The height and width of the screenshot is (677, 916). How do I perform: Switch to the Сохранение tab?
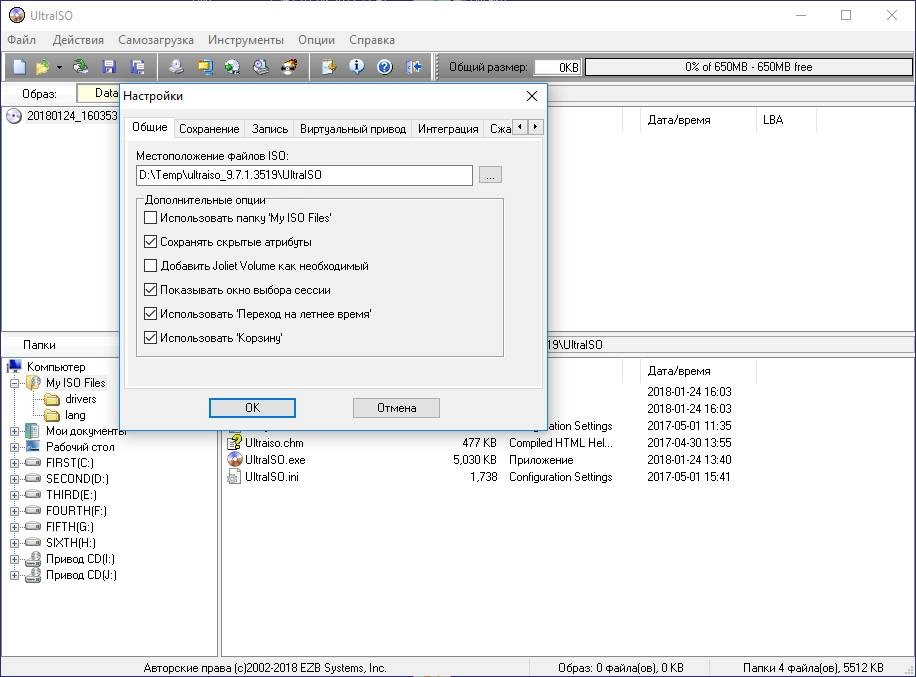click(x=209, y=129)
